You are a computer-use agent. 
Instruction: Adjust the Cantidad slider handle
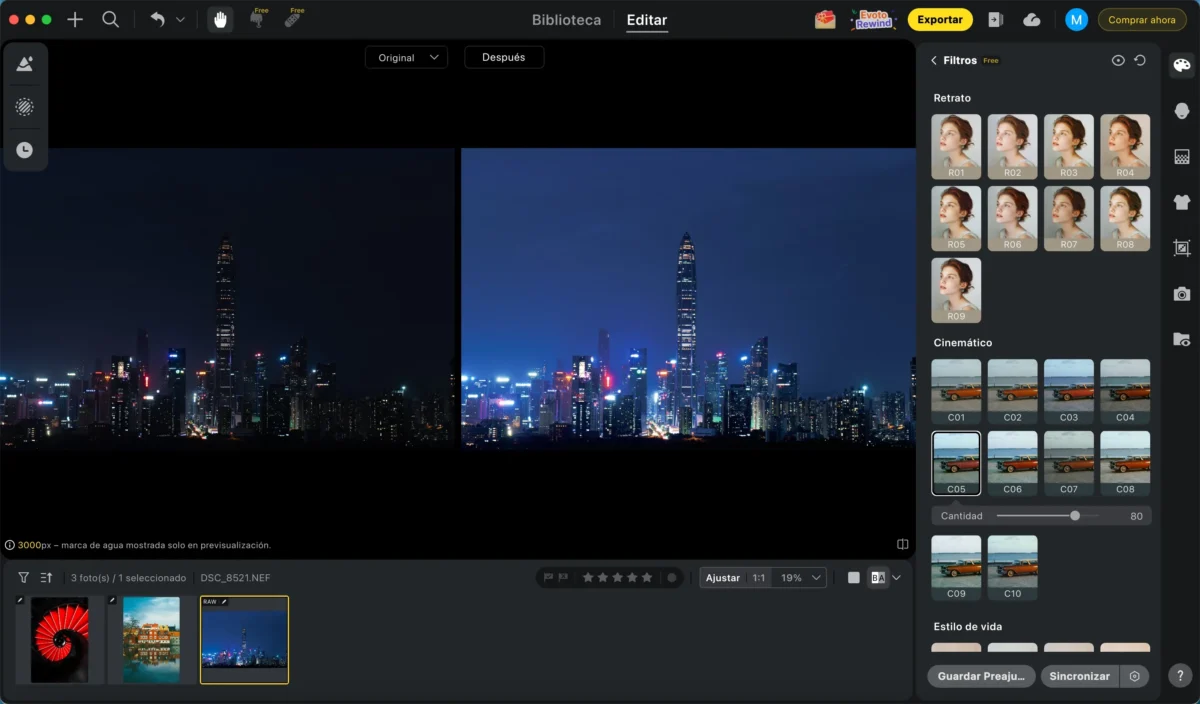point(1075,516)
